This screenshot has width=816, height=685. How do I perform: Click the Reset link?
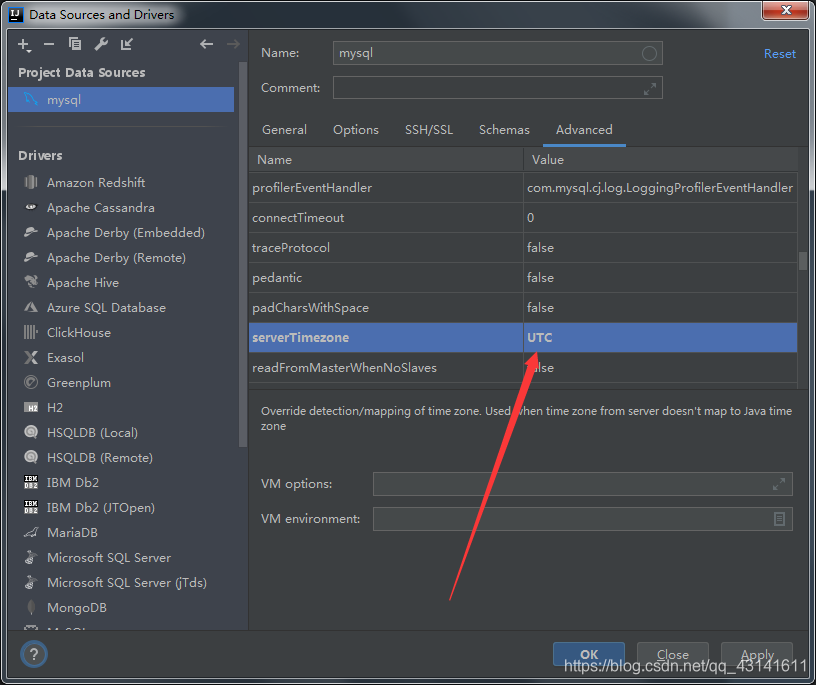pyautogui.click(x=779, y=53)
